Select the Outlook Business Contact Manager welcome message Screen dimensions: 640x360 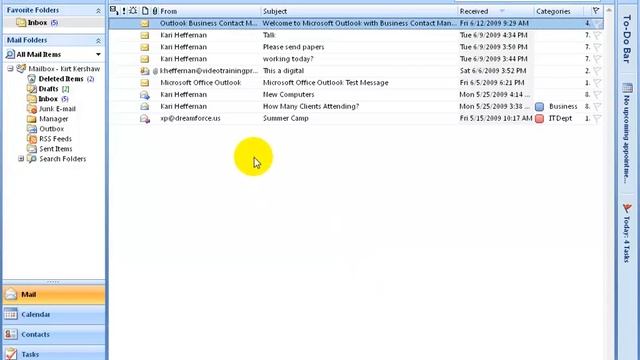pos(356,23)
